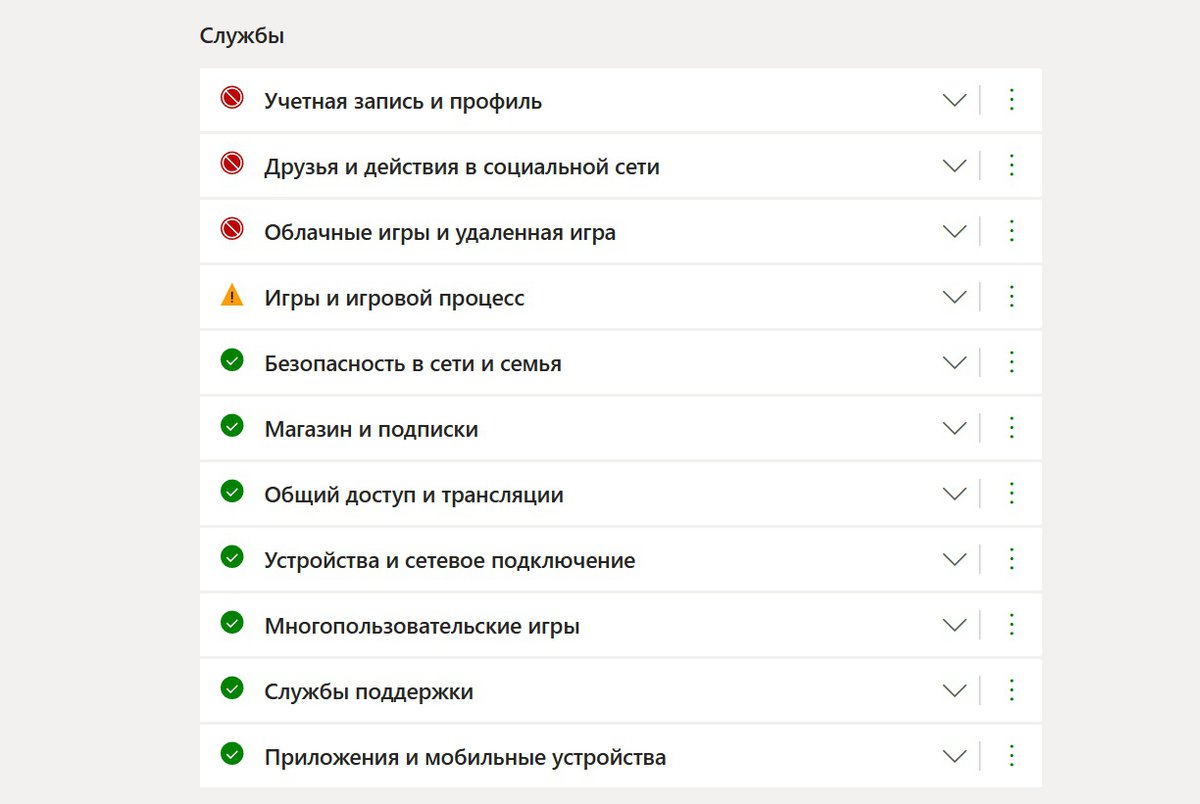This screenshot has height=804, width=1200.
Task: Open the three-dot menu for Многопользовательские игры
Action: click(x=1011, y=625)
